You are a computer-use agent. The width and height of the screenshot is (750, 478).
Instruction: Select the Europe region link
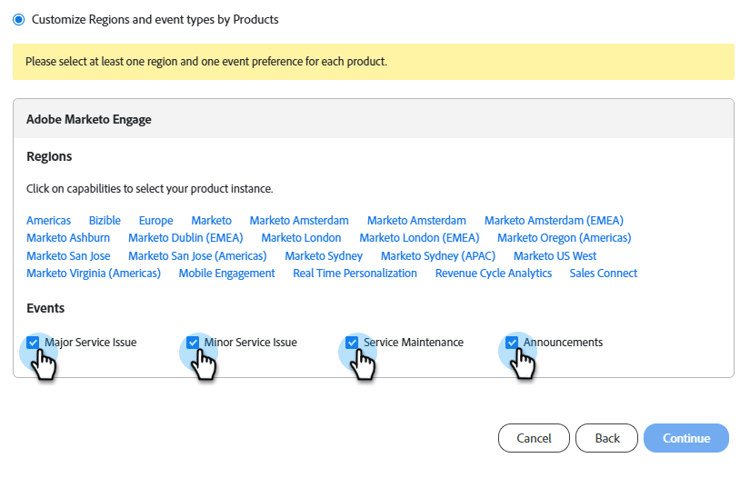pos(156,220)
